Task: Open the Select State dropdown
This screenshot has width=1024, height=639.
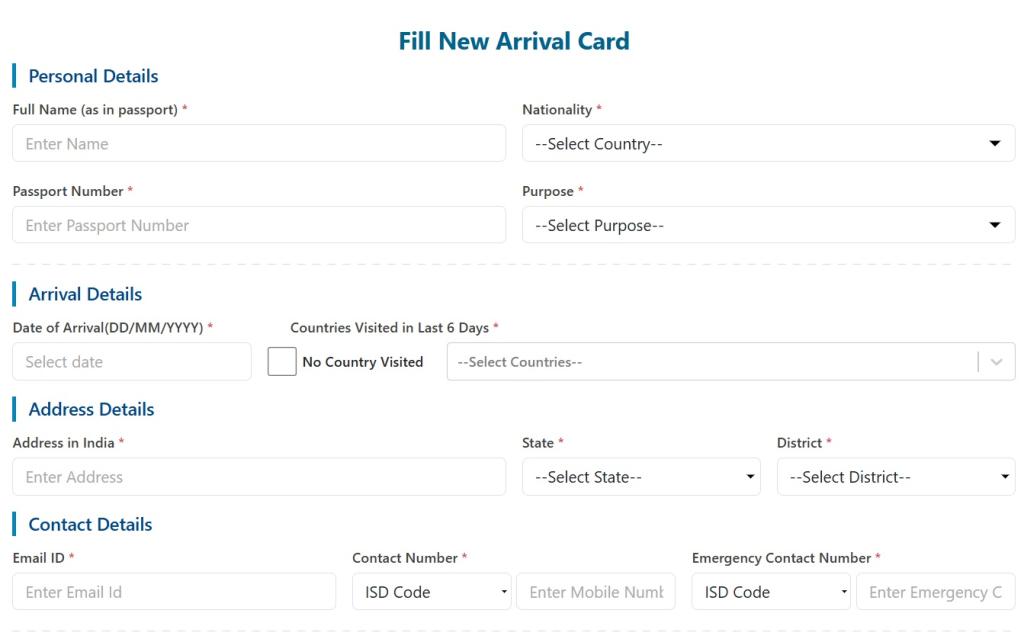Action: coord(641,477)
